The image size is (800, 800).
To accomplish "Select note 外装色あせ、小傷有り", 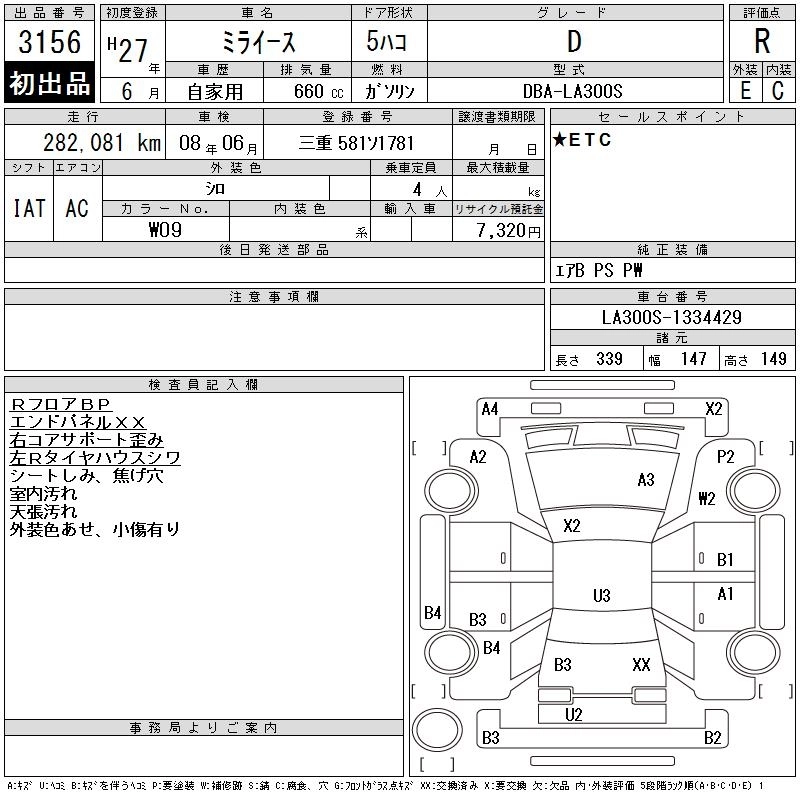I will point(95,529).
